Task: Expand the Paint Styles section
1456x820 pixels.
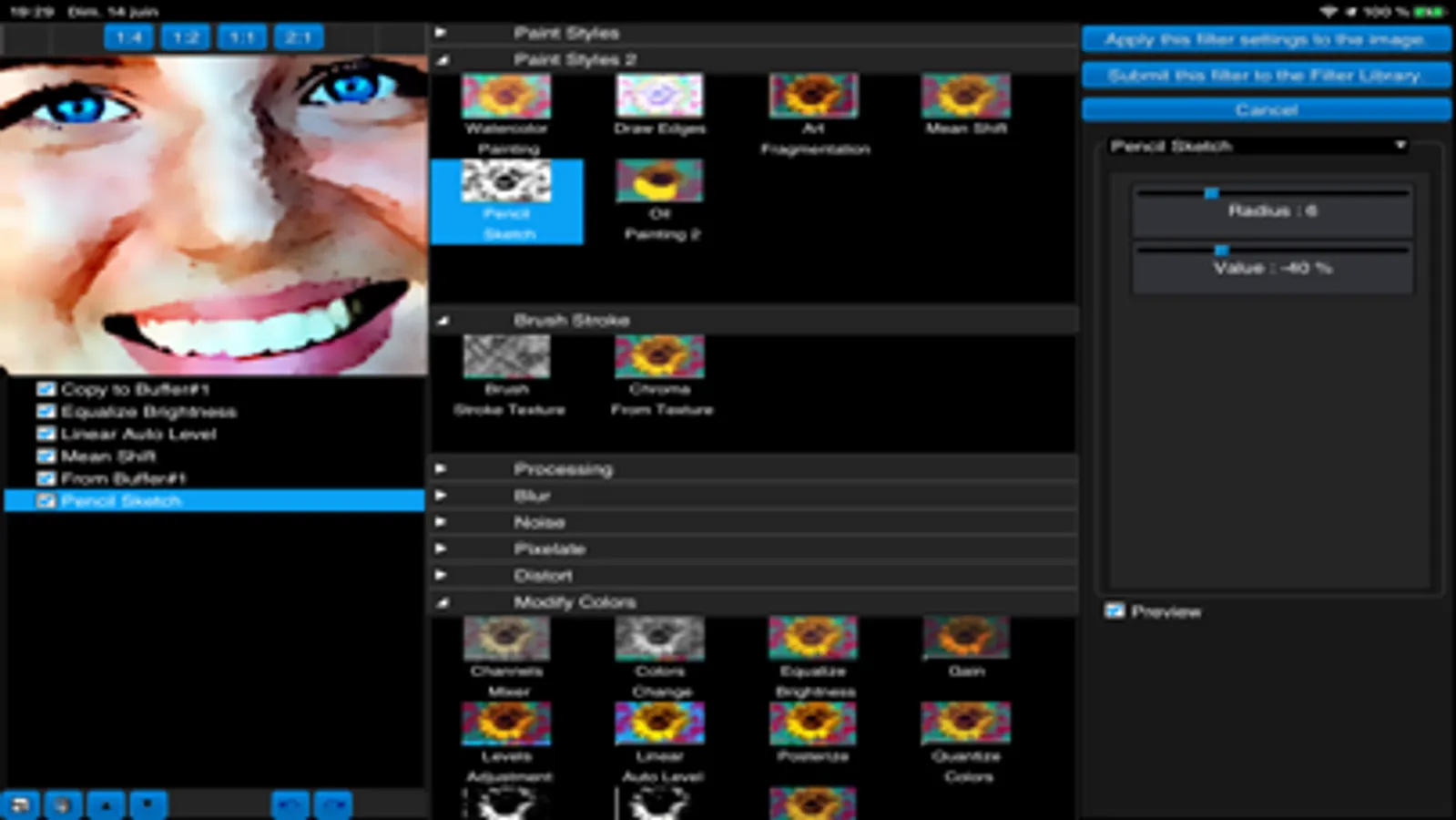Action: pyautogui.click(x=441, y=33)
